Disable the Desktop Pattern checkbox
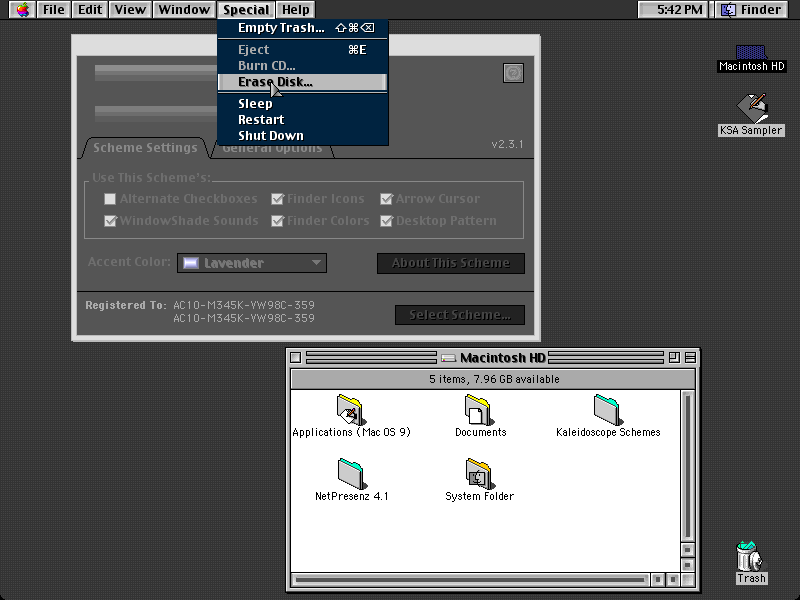This screenshot has height=600, width=800. 386,221
